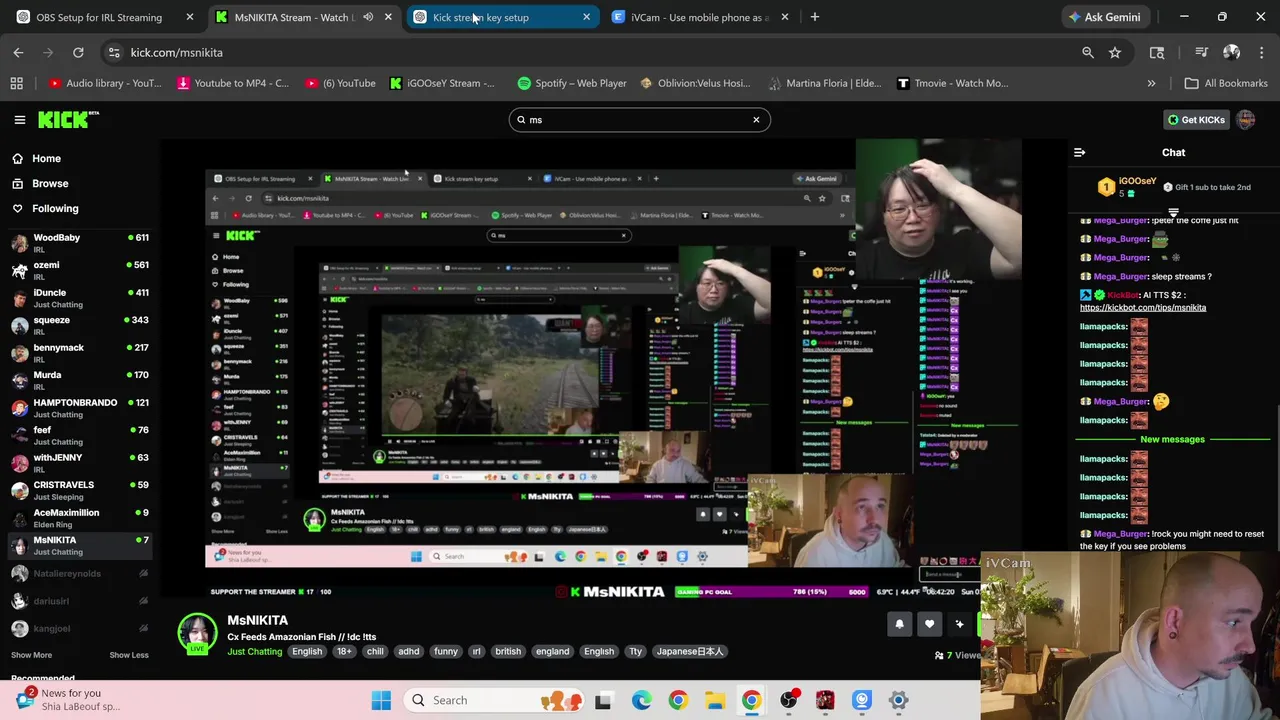Reload the current page
Screen dimensions: 1280x720
(78, 52)
